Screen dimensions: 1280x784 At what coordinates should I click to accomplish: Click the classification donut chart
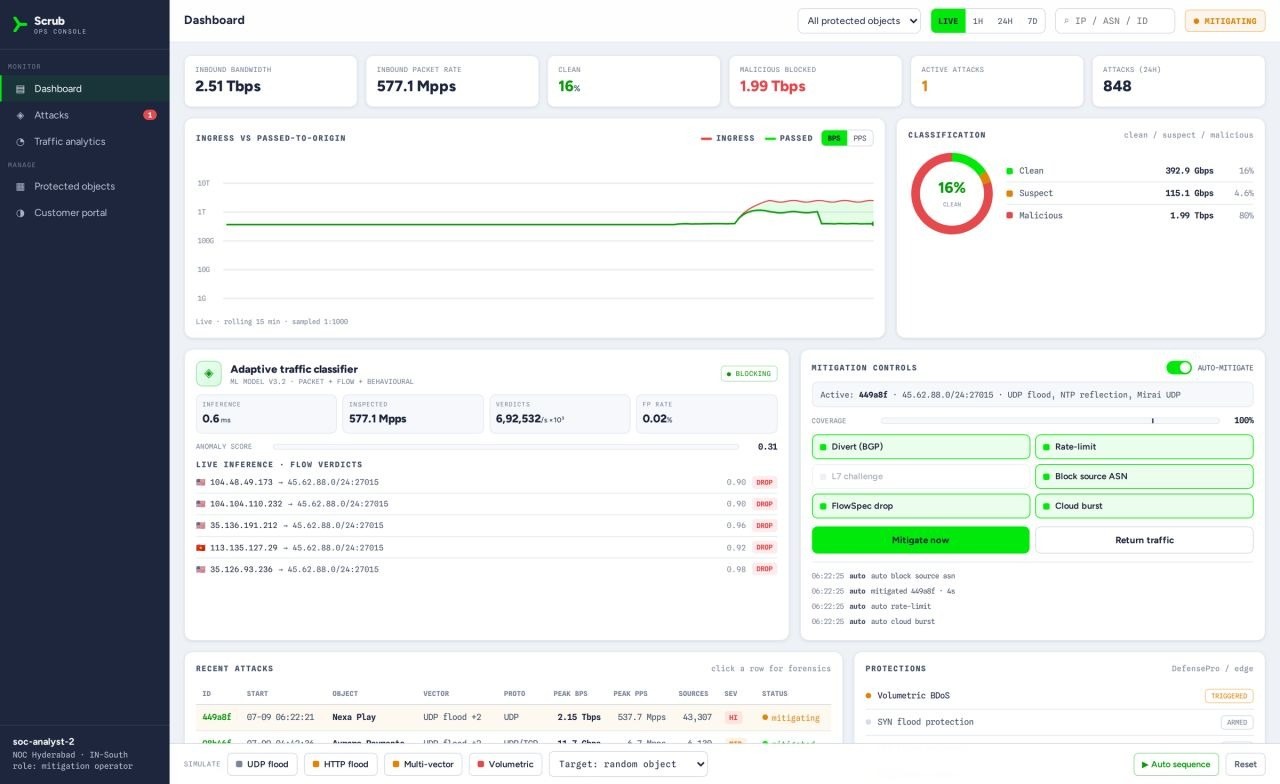coord(951,193)
